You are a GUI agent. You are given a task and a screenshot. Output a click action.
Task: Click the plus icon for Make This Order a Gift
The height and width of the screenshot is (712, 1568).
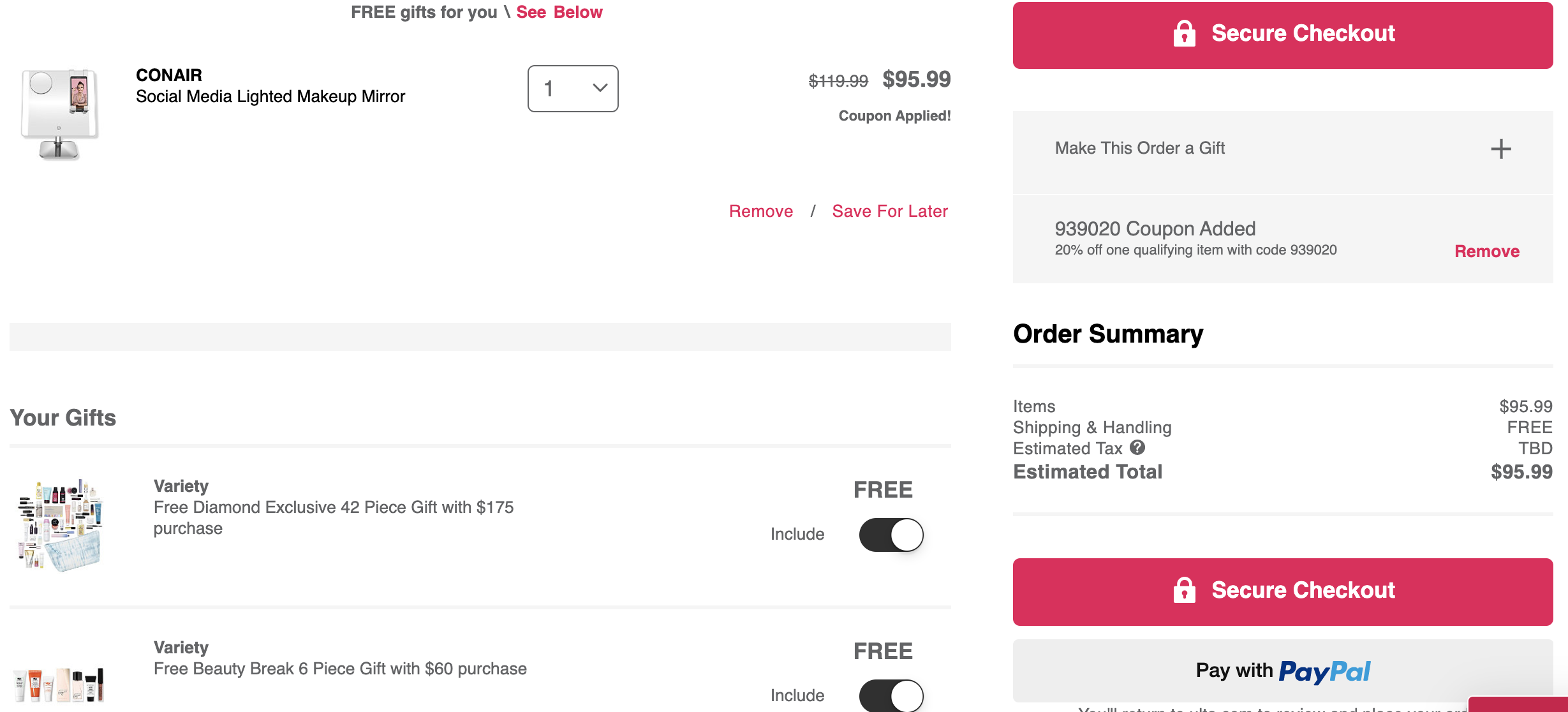1501,149
